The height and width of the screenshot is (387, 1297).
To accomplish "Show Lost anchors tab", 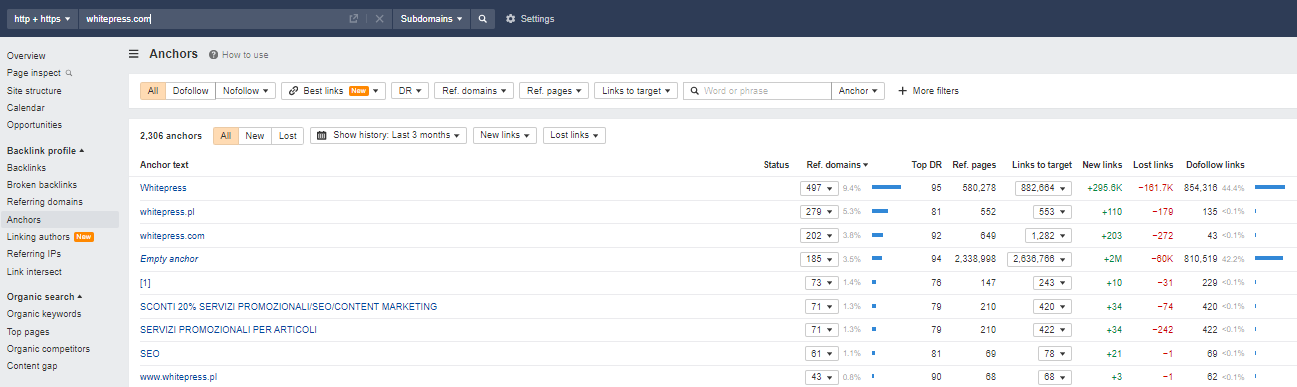I will pos(287,135).
